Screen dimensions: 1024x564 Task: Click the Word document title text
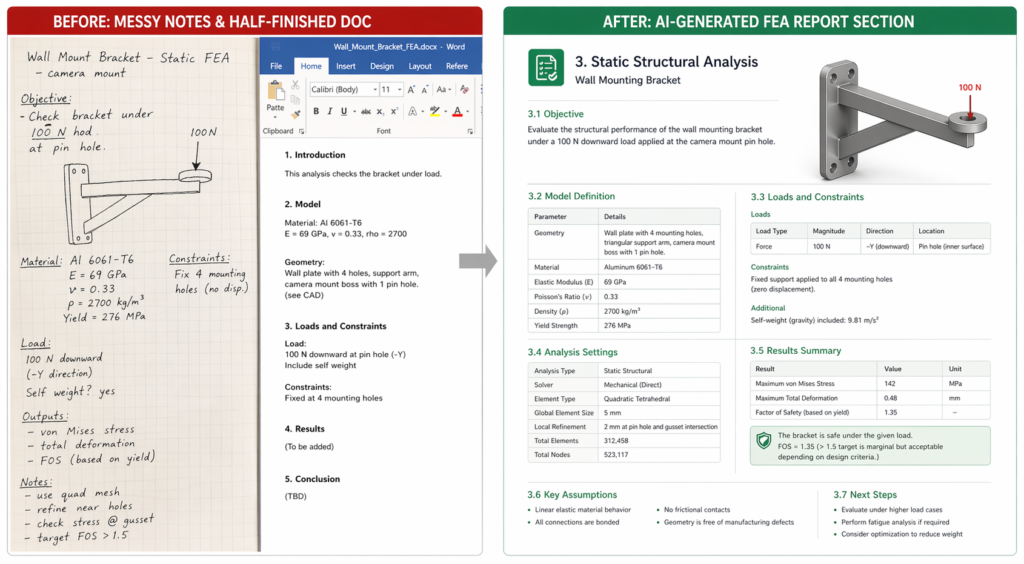point(400,47)
